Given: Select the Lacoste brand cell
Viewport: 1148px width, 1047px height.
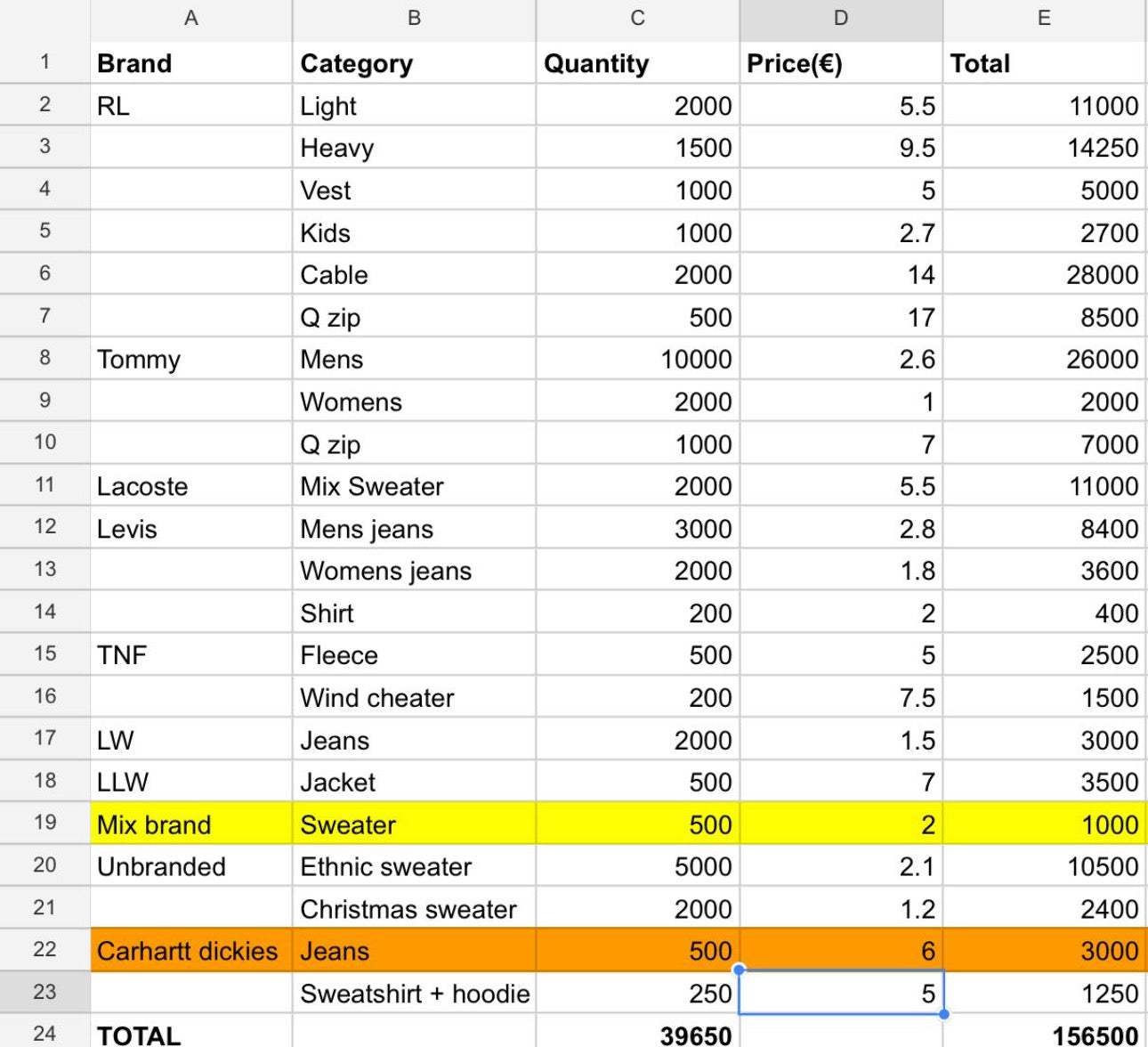Looking at the screenshot, I should tap(191, 486).
